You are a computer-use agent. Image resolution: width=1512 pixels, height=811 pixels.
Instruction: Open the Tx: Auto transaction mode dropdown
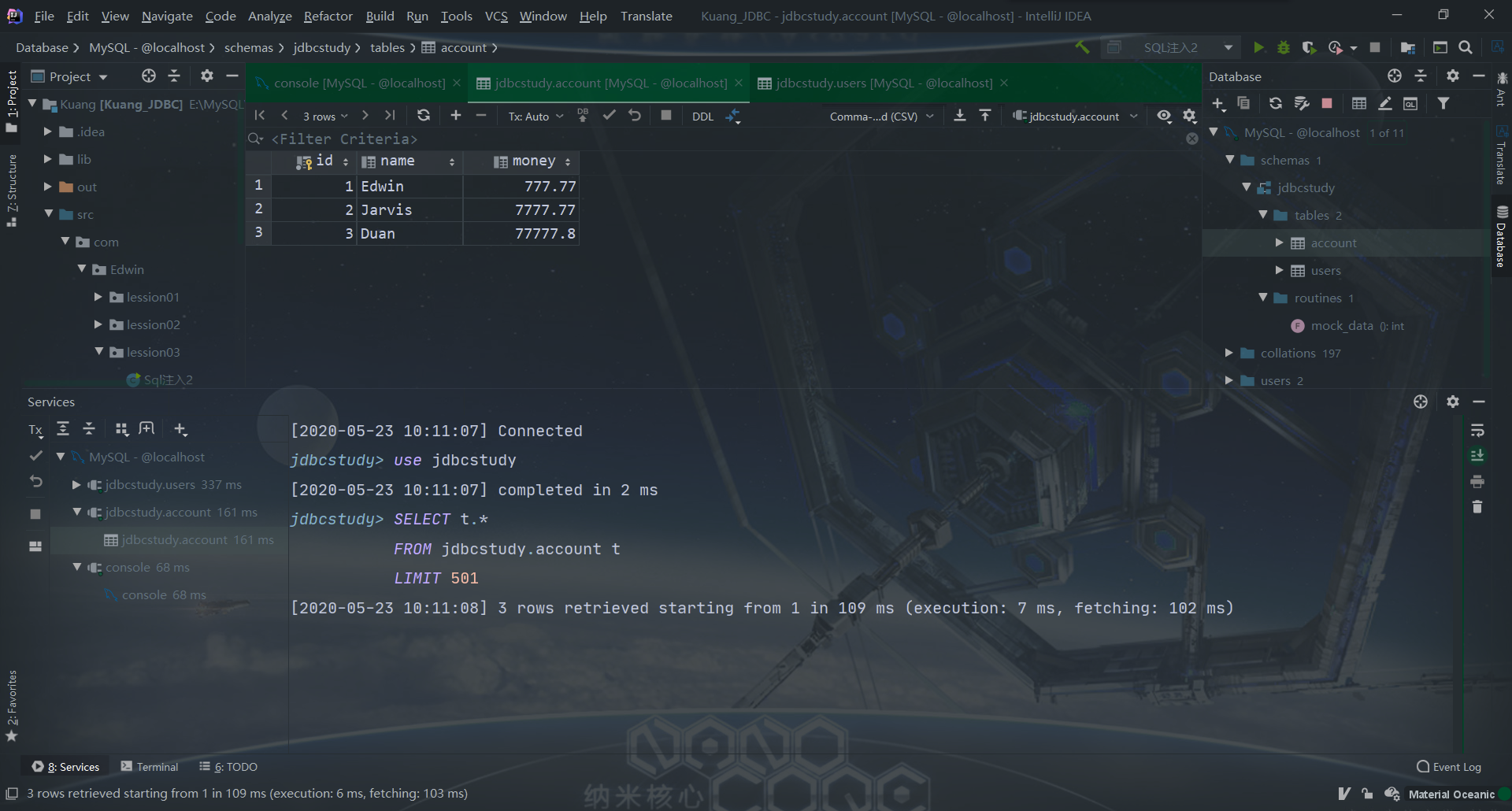click(x=535, y=117)
